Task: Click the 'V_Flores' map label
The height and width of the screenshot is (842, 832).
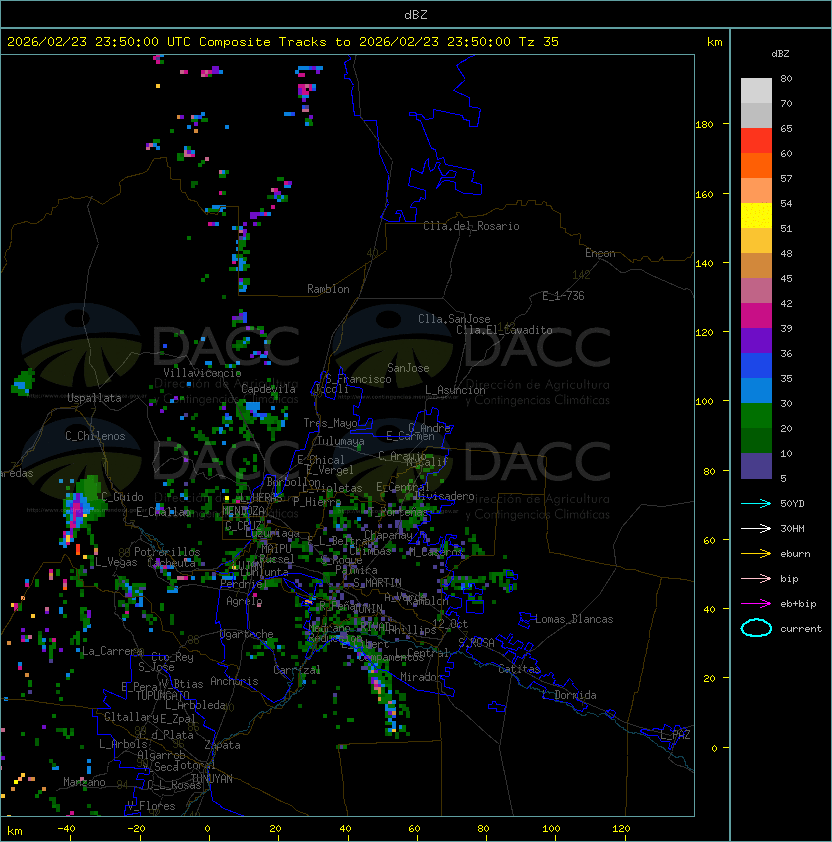Action: pyautogui.click(x=151, y=806)
